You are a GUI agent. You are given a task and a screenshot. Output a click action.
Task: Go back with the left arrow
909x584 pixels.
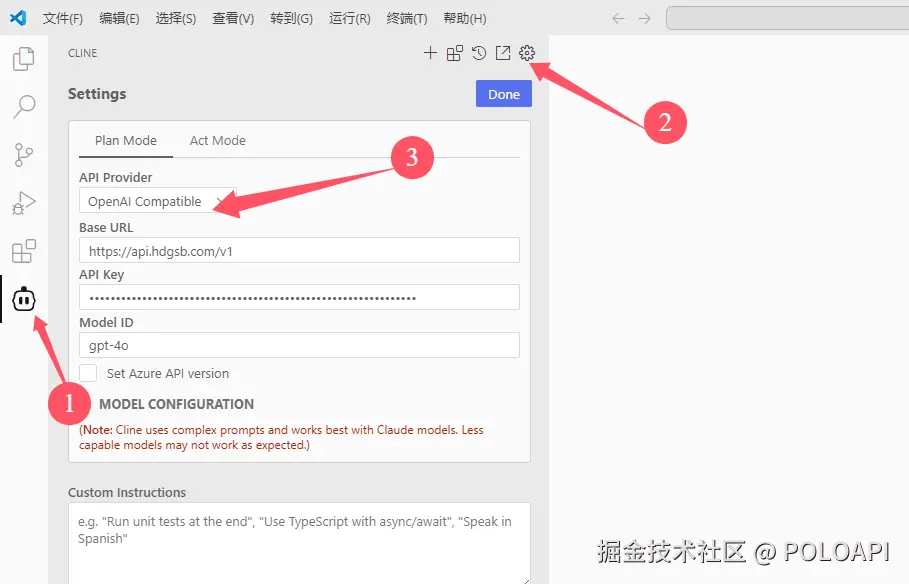[619, 19]
